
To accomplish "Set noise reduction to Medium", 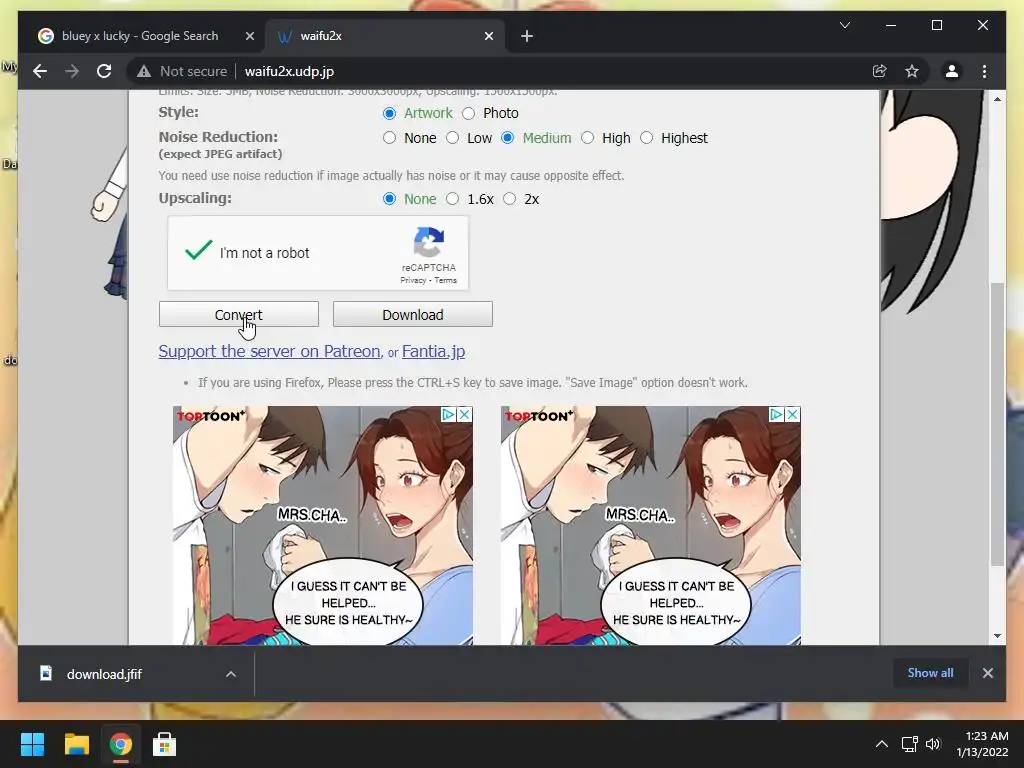I will click(507, 138).
